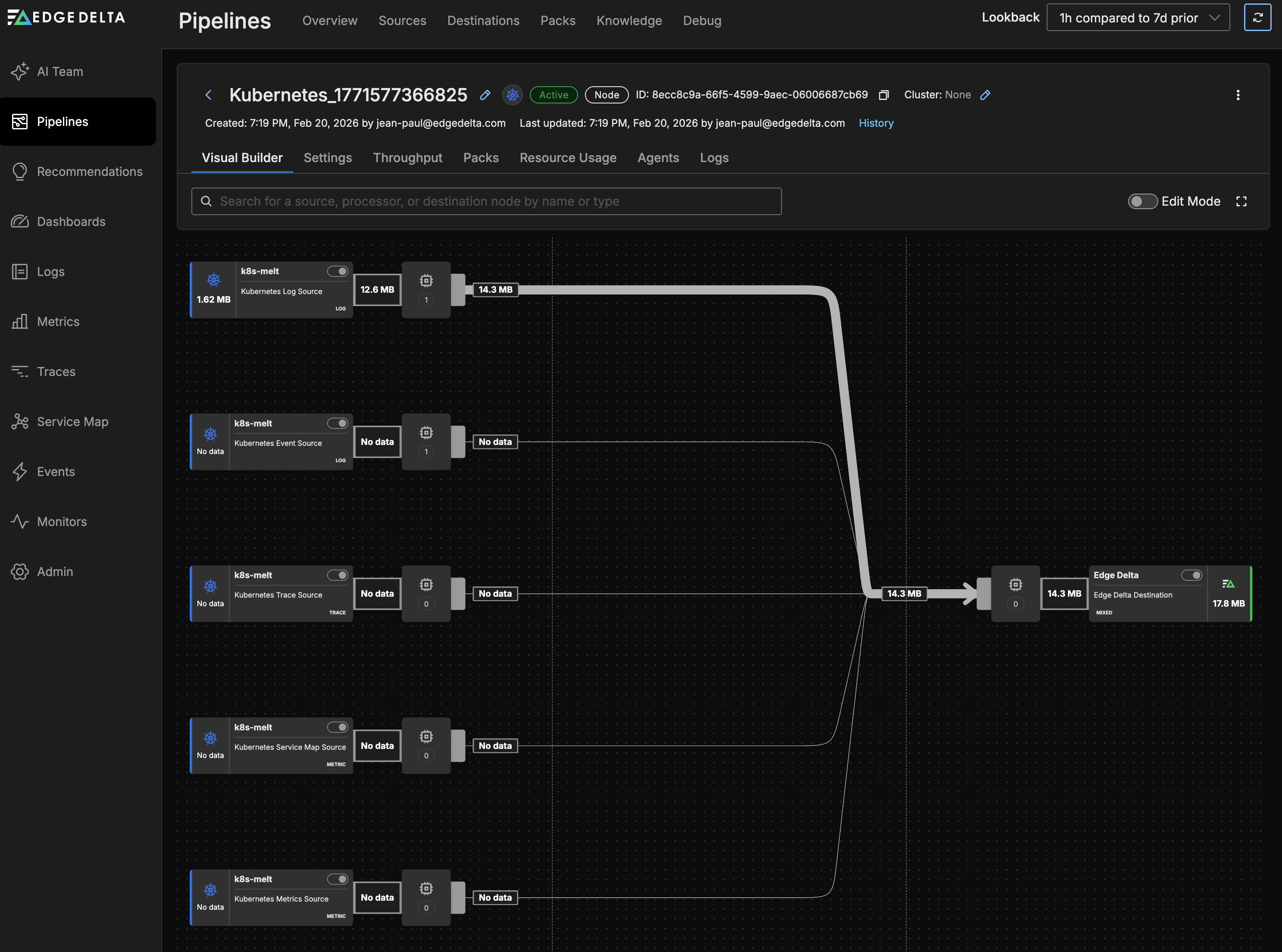This screenshot has width=1282, height=952.
Task: Open the three-dot pipeline options menu
Action: pos(1238,94)
